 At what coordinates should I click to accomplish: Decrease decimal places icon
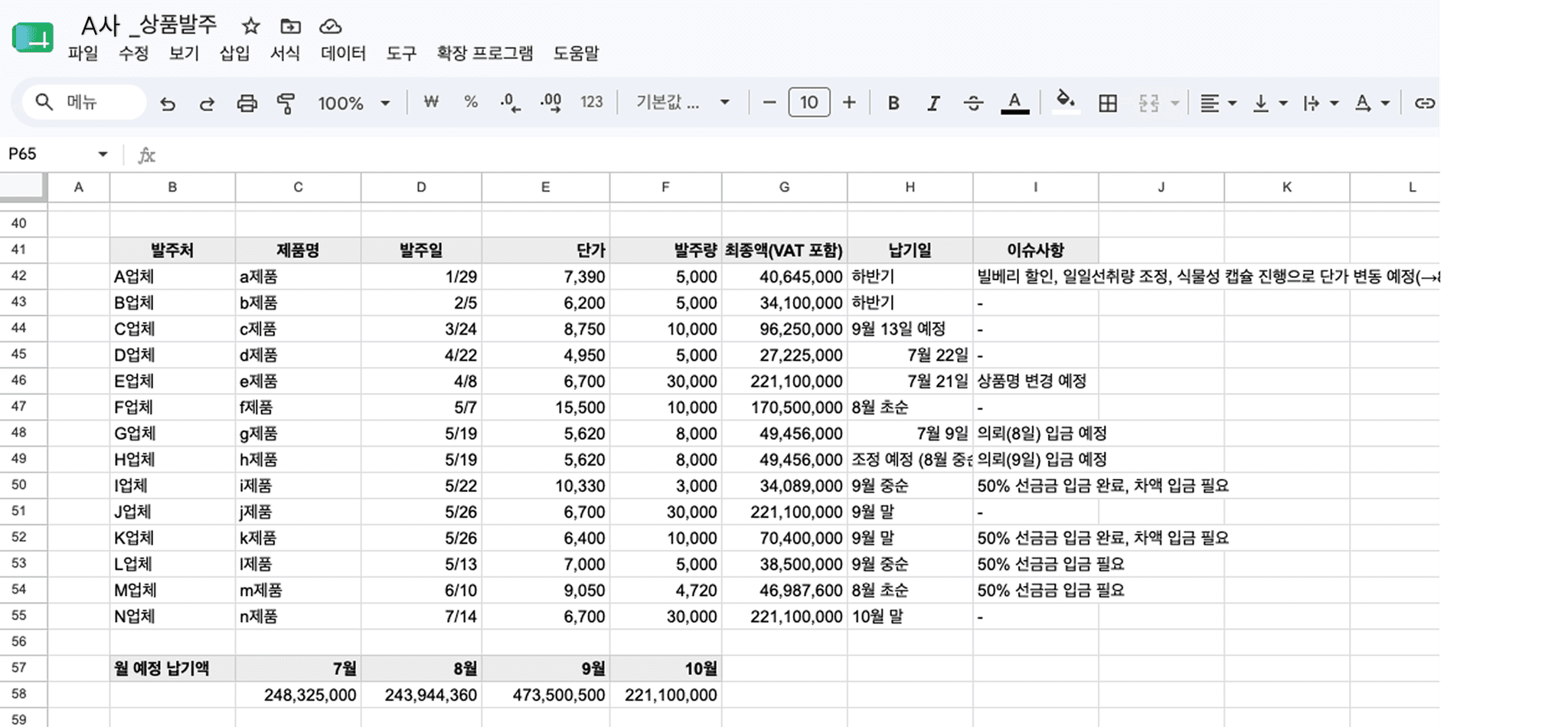(511, 103)
